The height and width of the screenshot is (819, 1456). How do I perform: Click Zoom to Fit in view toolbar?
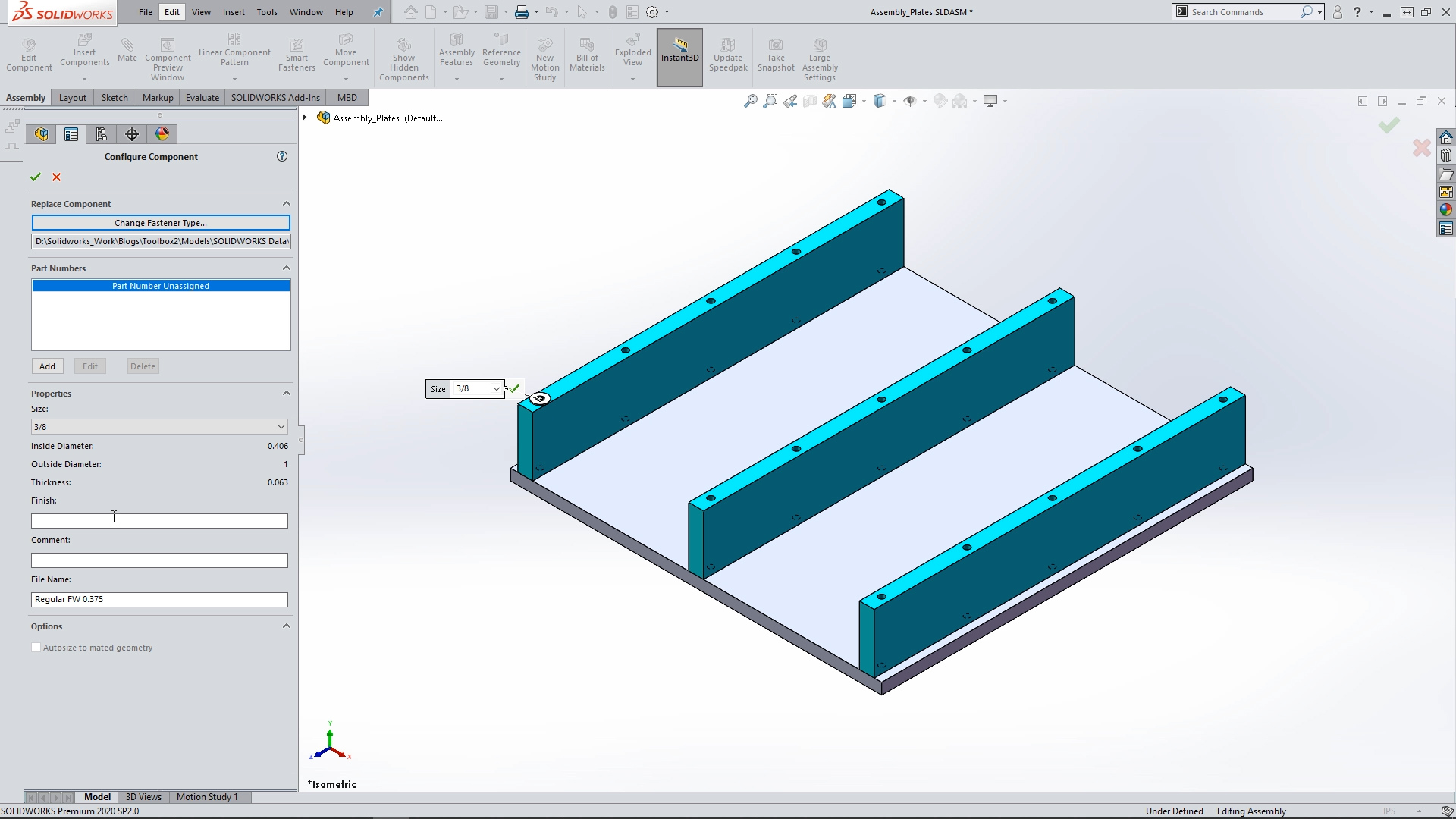pos(751,101)
